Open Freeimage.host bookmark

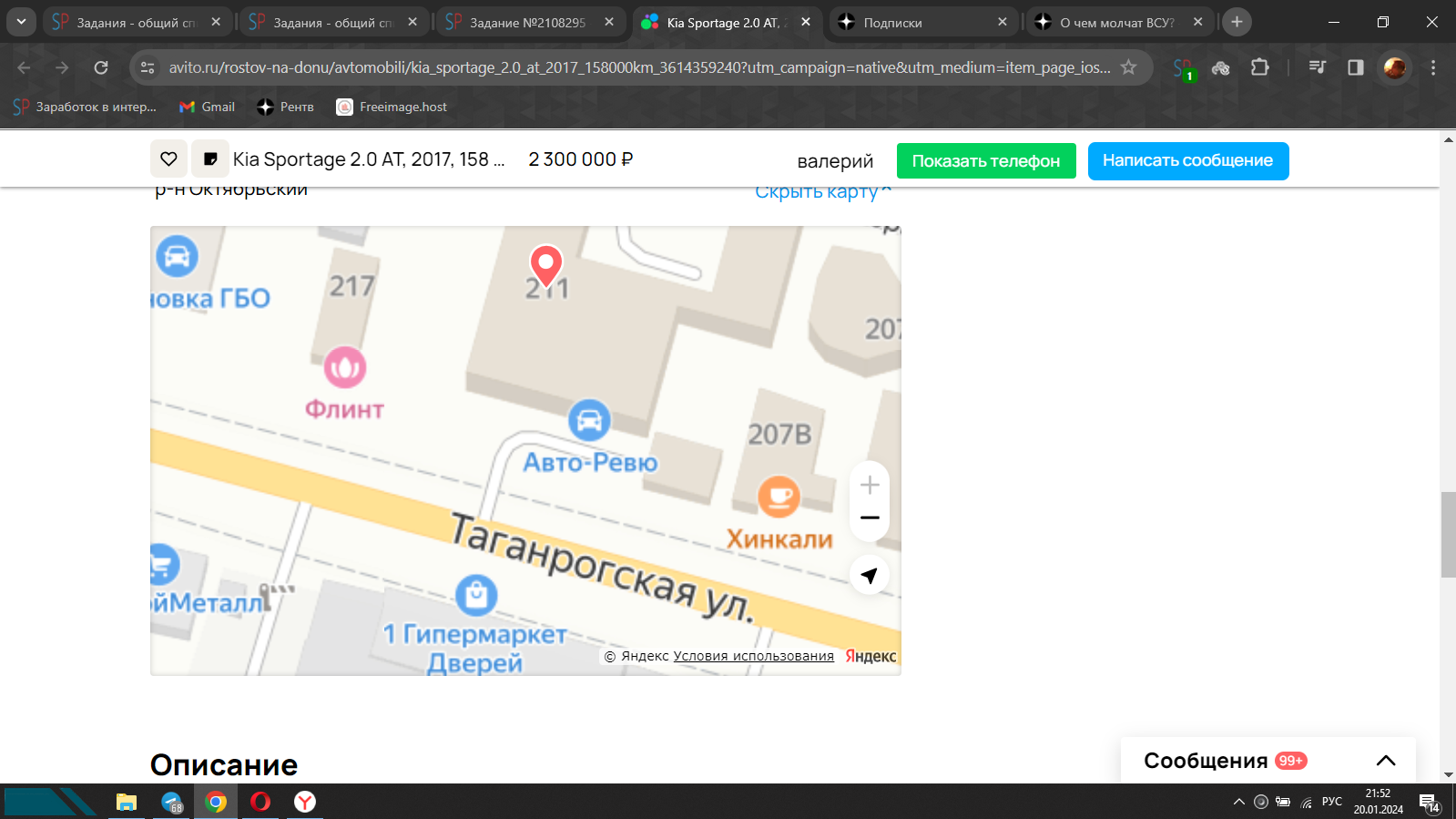(x=392, y=107)
